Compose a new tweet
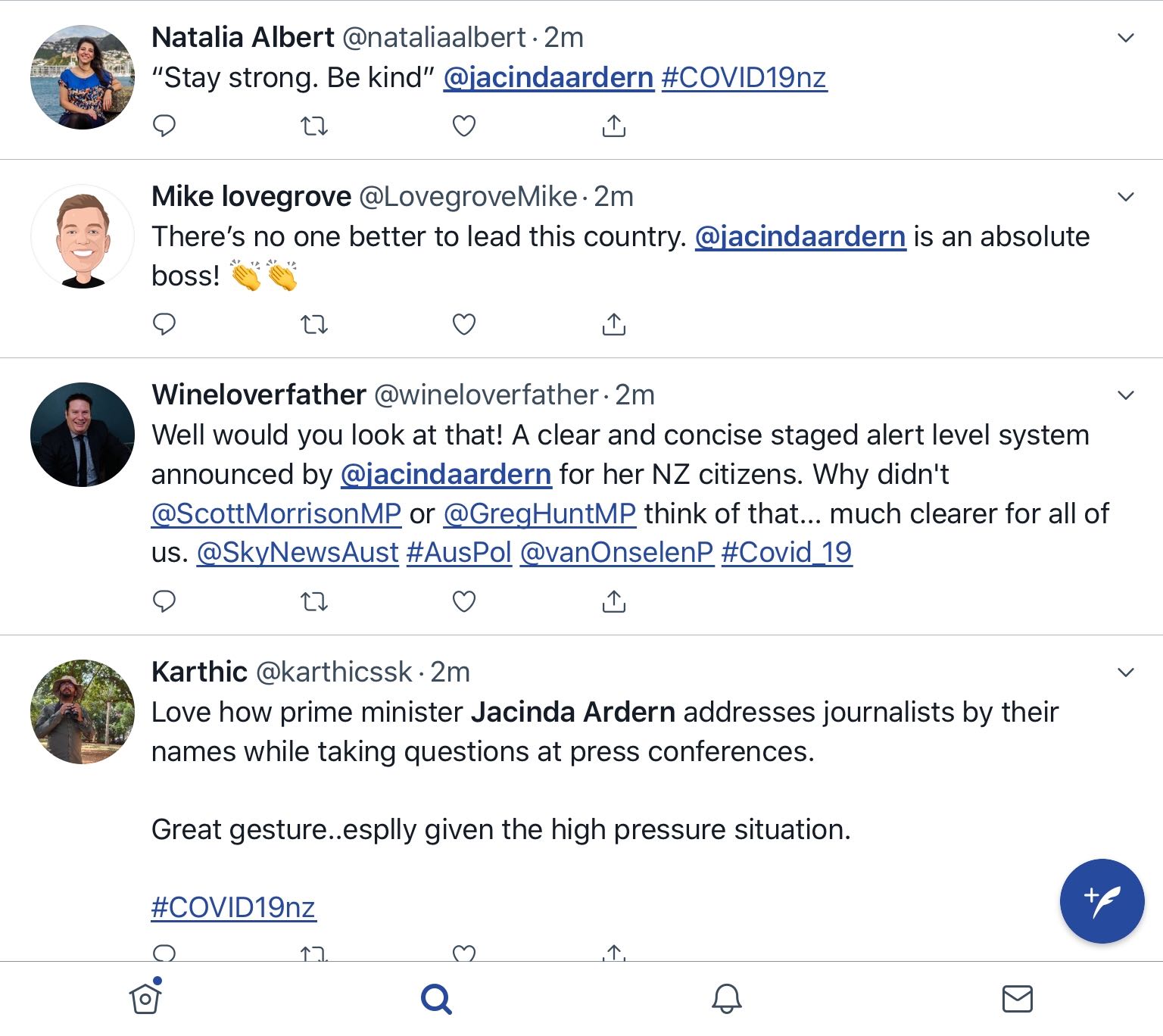The image size is (1163, 1036). [x=1102, y=900]
